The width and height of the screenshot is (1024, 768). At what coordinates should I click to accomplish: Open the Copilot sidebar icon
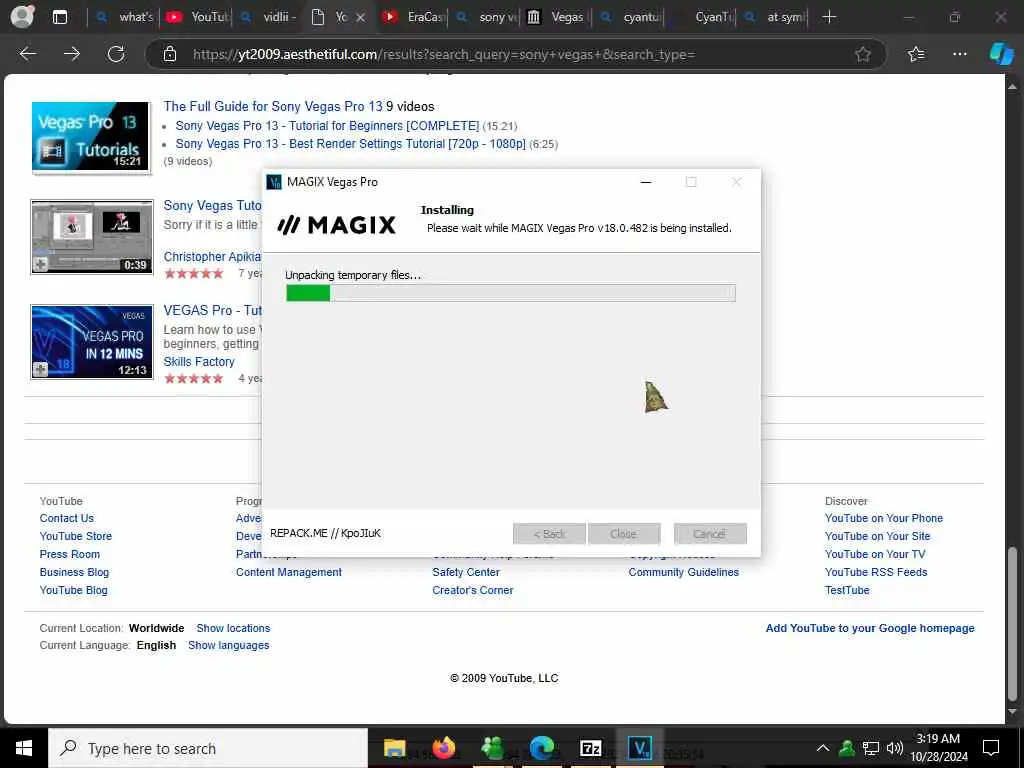[1000, 54]
